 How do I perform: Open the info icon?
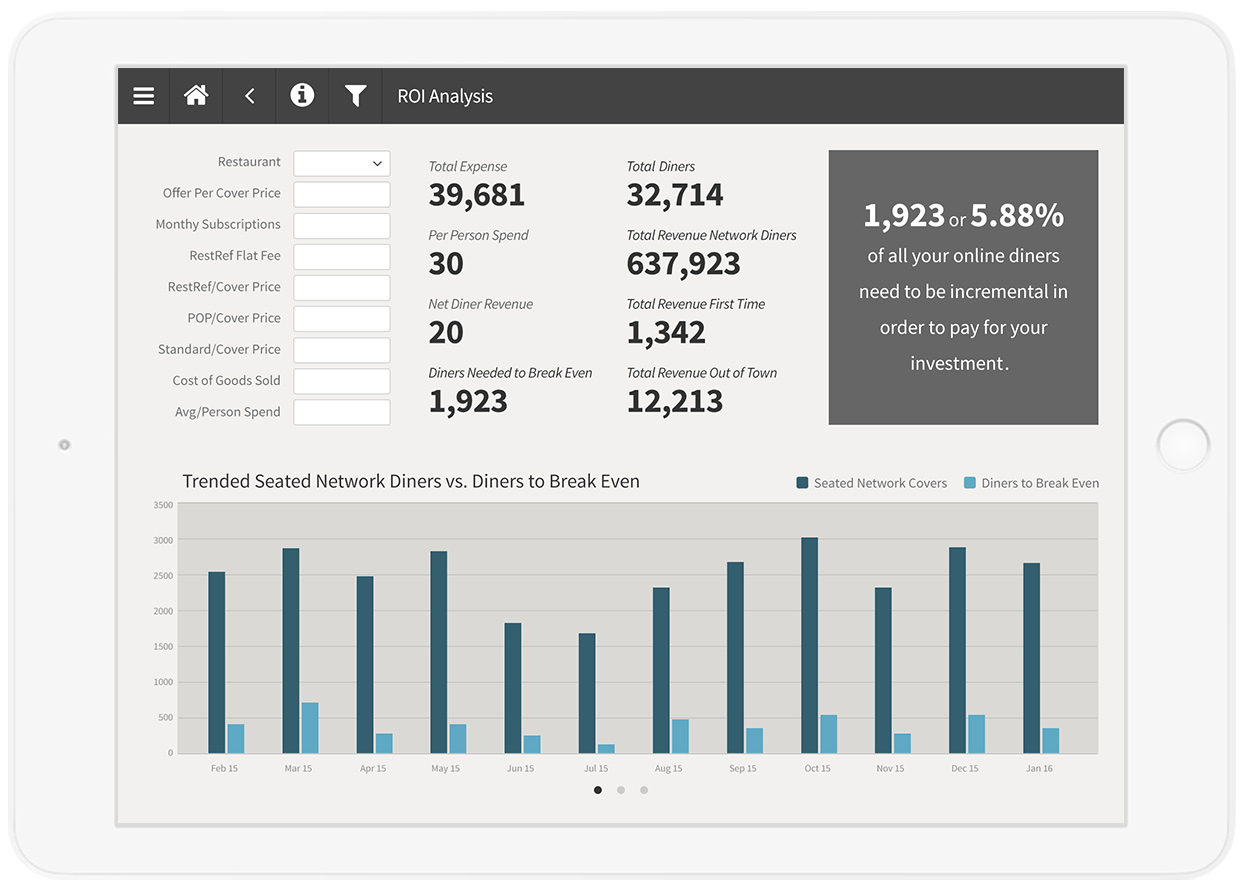(x=302, y=96)
